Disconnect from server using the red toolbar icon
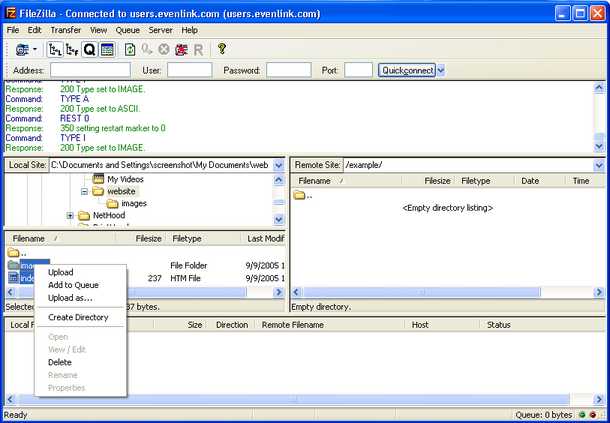 pyautogui.click(x=181, y=50)
